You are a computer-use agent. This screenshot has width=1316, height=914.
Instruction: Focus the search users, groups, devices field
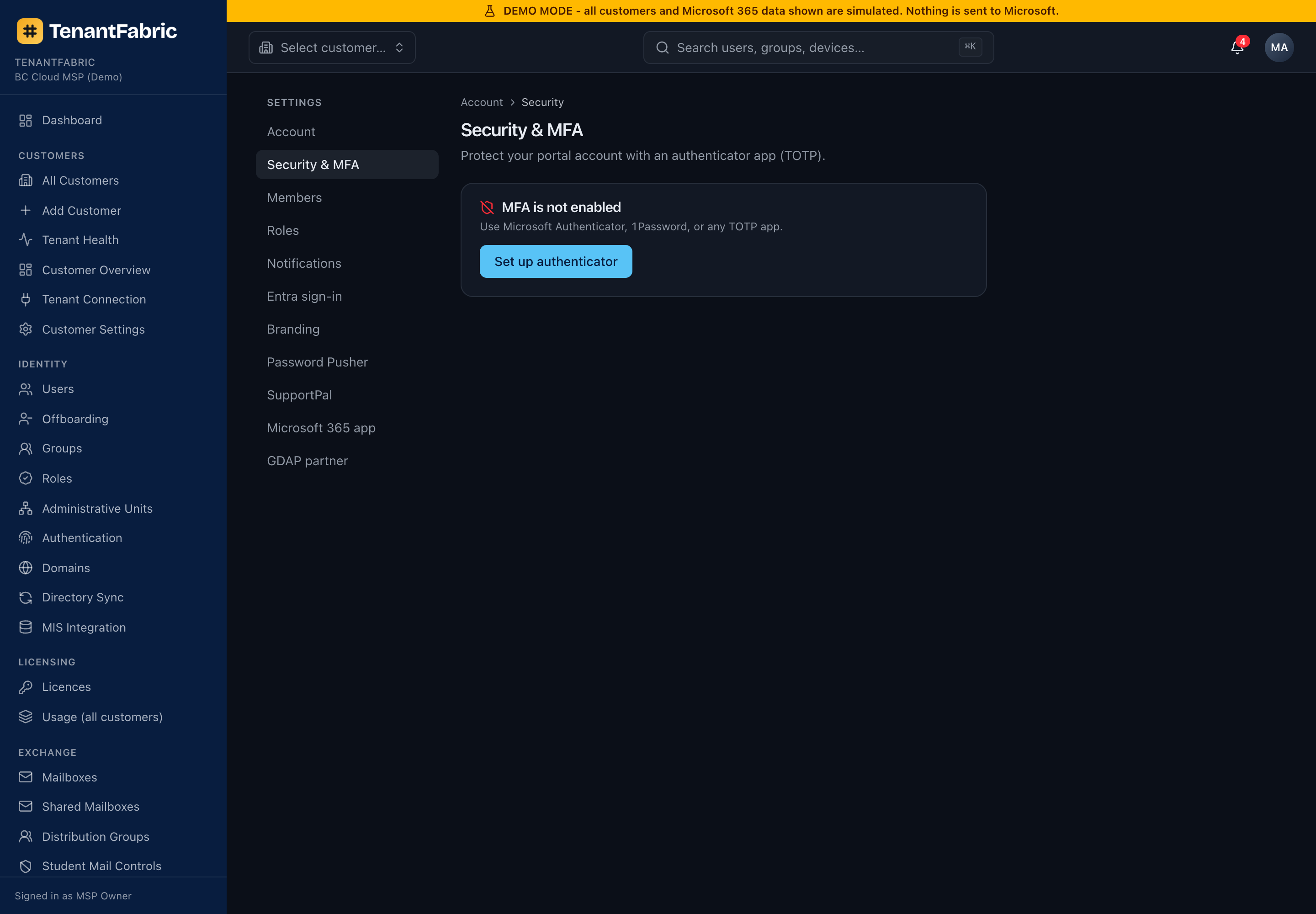[818, 48]
